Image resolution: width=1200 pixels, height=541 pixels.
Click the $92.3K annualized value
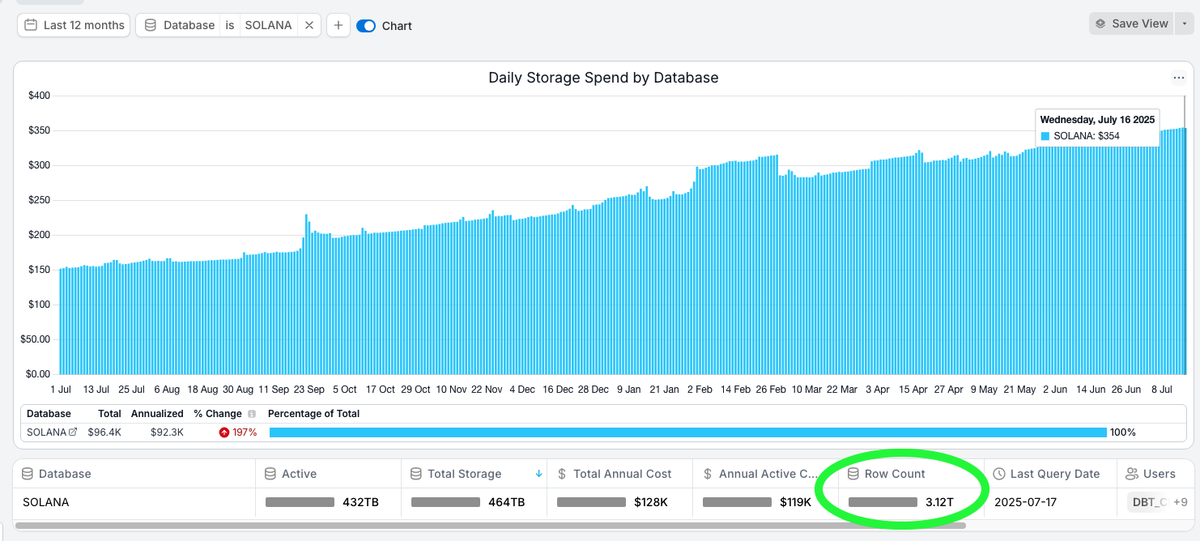(x=166, y=432)
